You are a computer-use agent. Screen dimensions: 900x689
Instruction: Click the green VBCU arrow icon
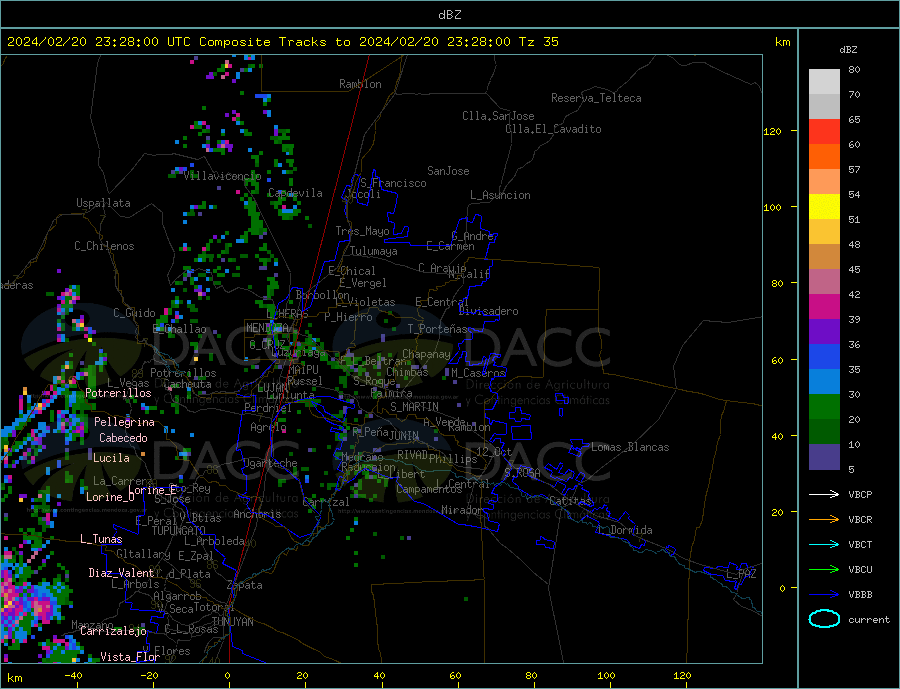point(824,570)
